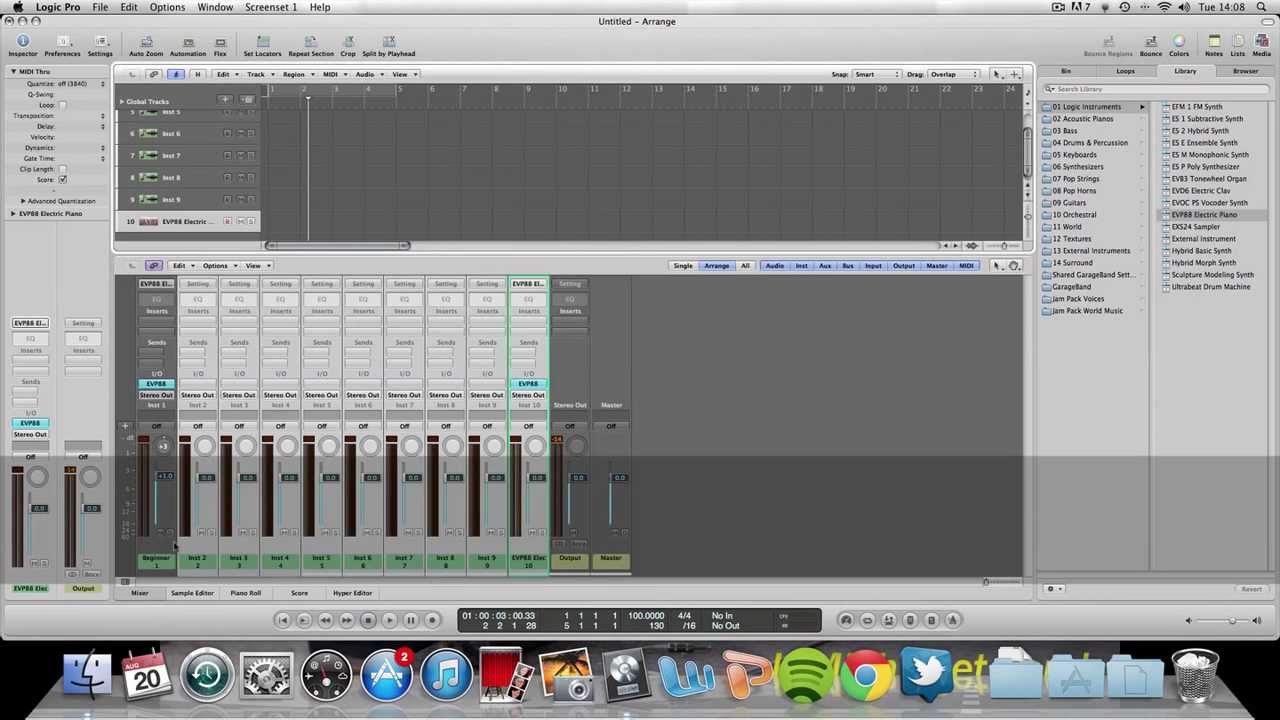This screenshot has width=1280, height=720.
Task: Switch to the Bin tab
Action: coord(1066,71)
